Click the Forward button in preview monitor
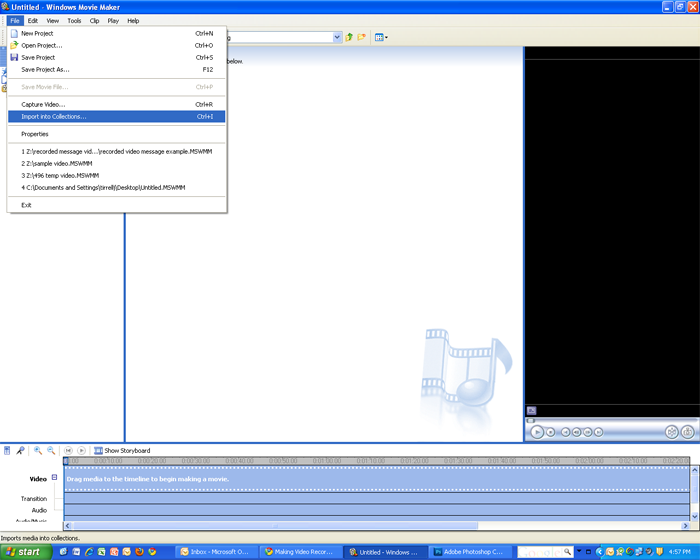 (x=599, y=432)
